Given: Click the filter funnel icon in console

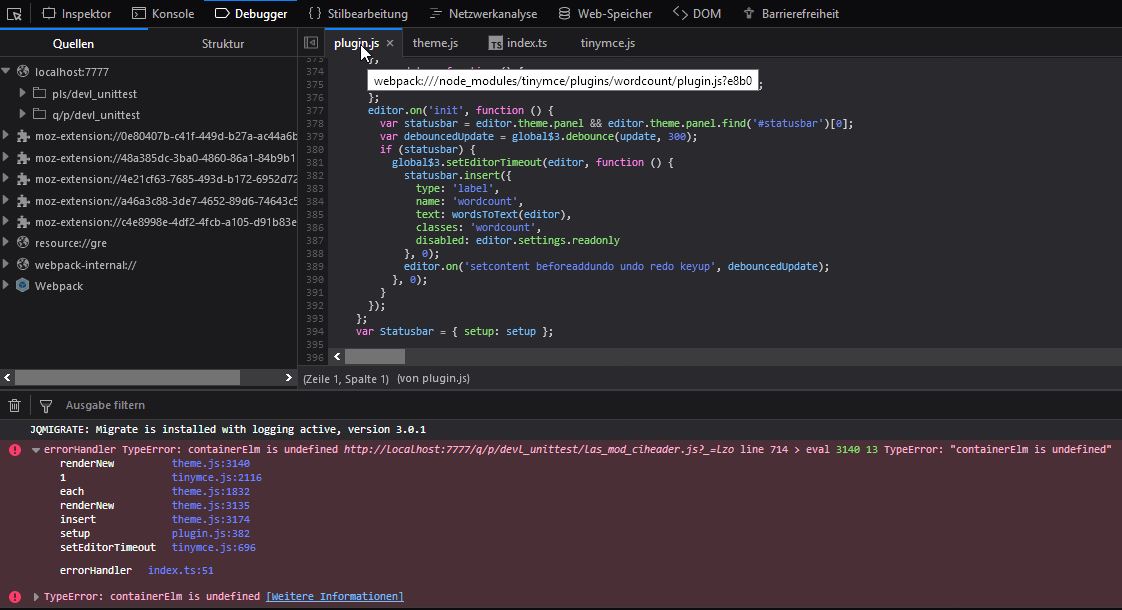Looking at the screenshot, I should tap(46, 405).
